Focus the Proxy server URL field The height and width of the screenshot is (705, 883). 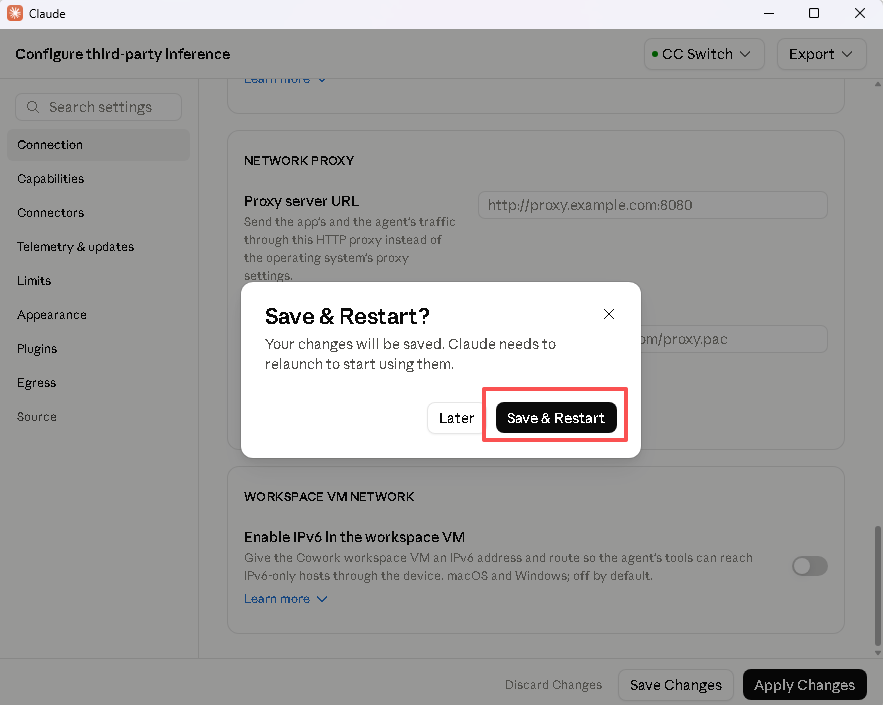[x=653, y=205]
